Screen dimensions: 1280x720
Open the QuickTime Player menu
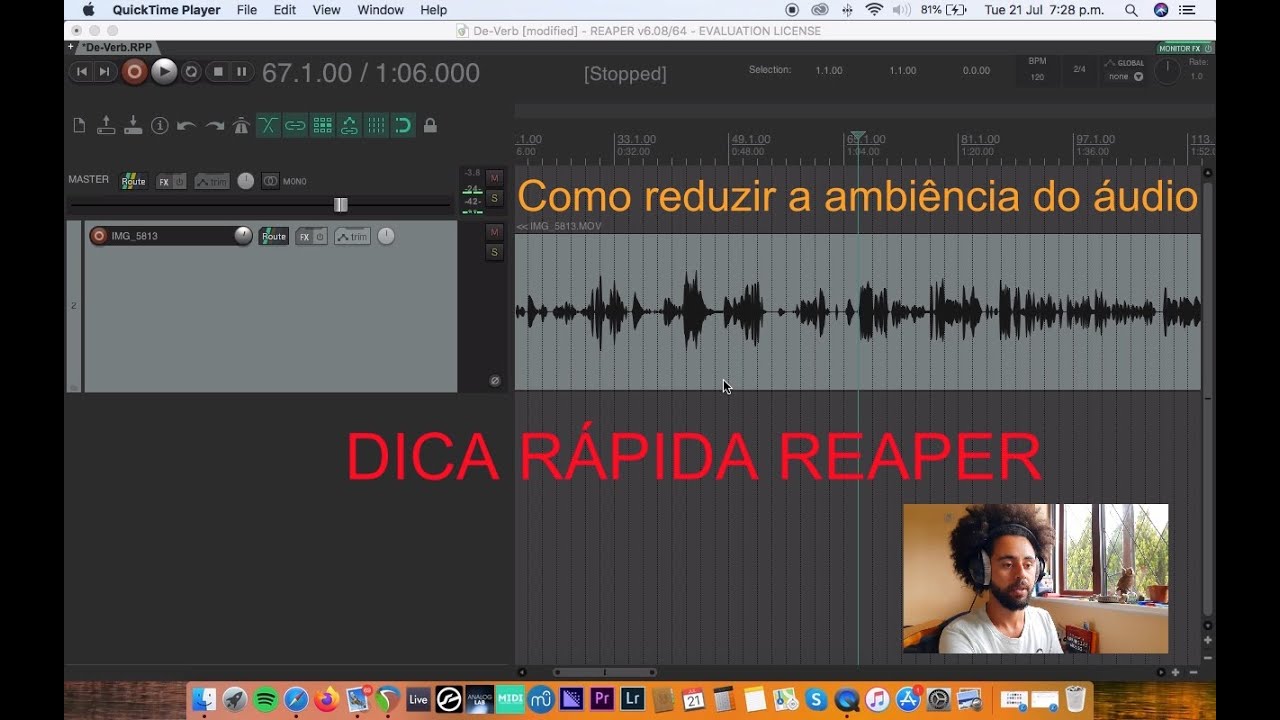(166, 10)
